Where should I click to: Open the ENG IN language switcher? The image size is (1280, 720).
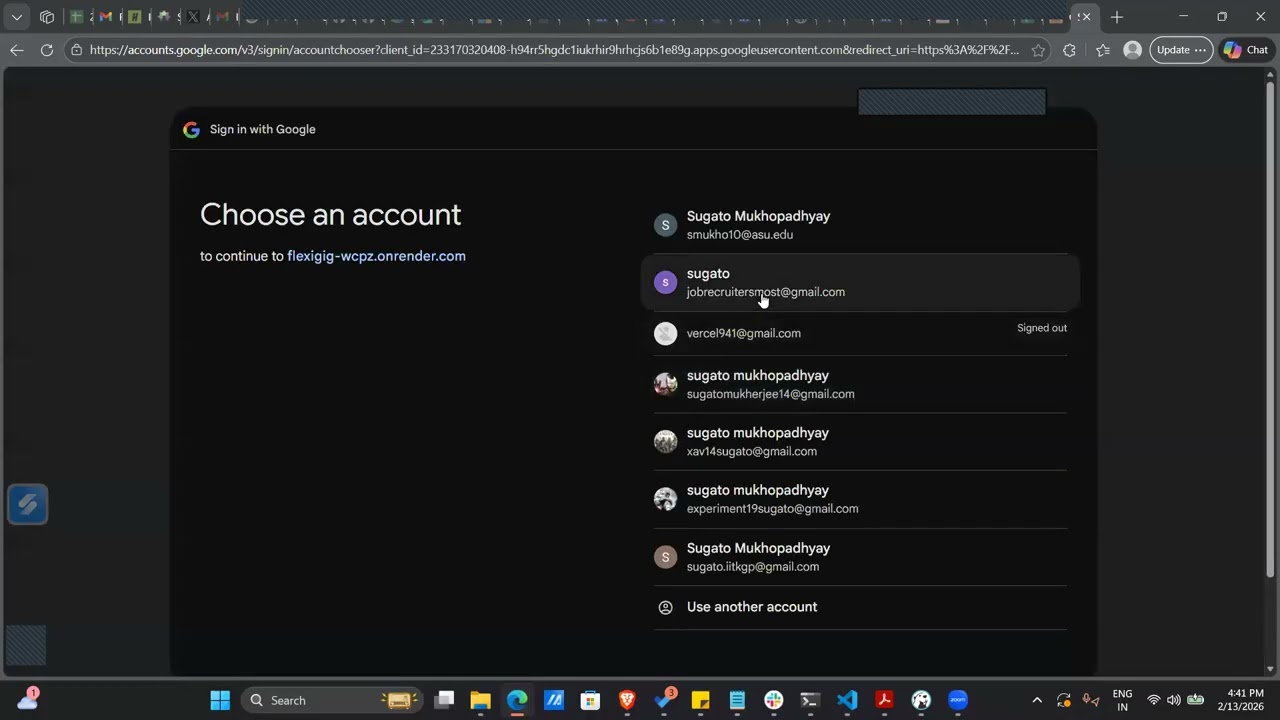[1122, 700]
